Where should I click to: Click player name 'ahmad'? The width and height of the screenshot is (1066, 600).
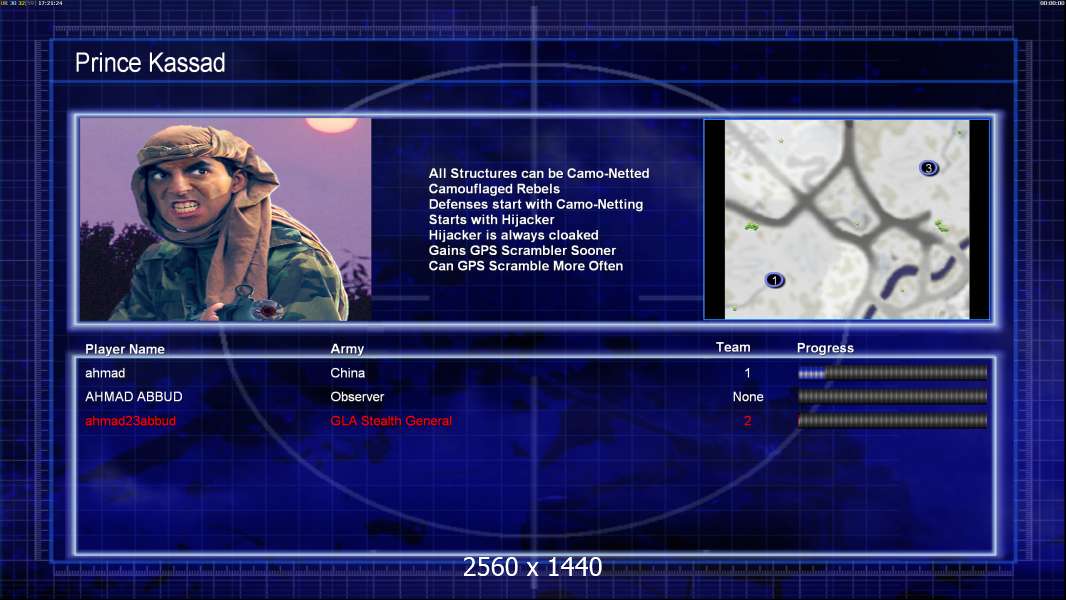(105, 373)
